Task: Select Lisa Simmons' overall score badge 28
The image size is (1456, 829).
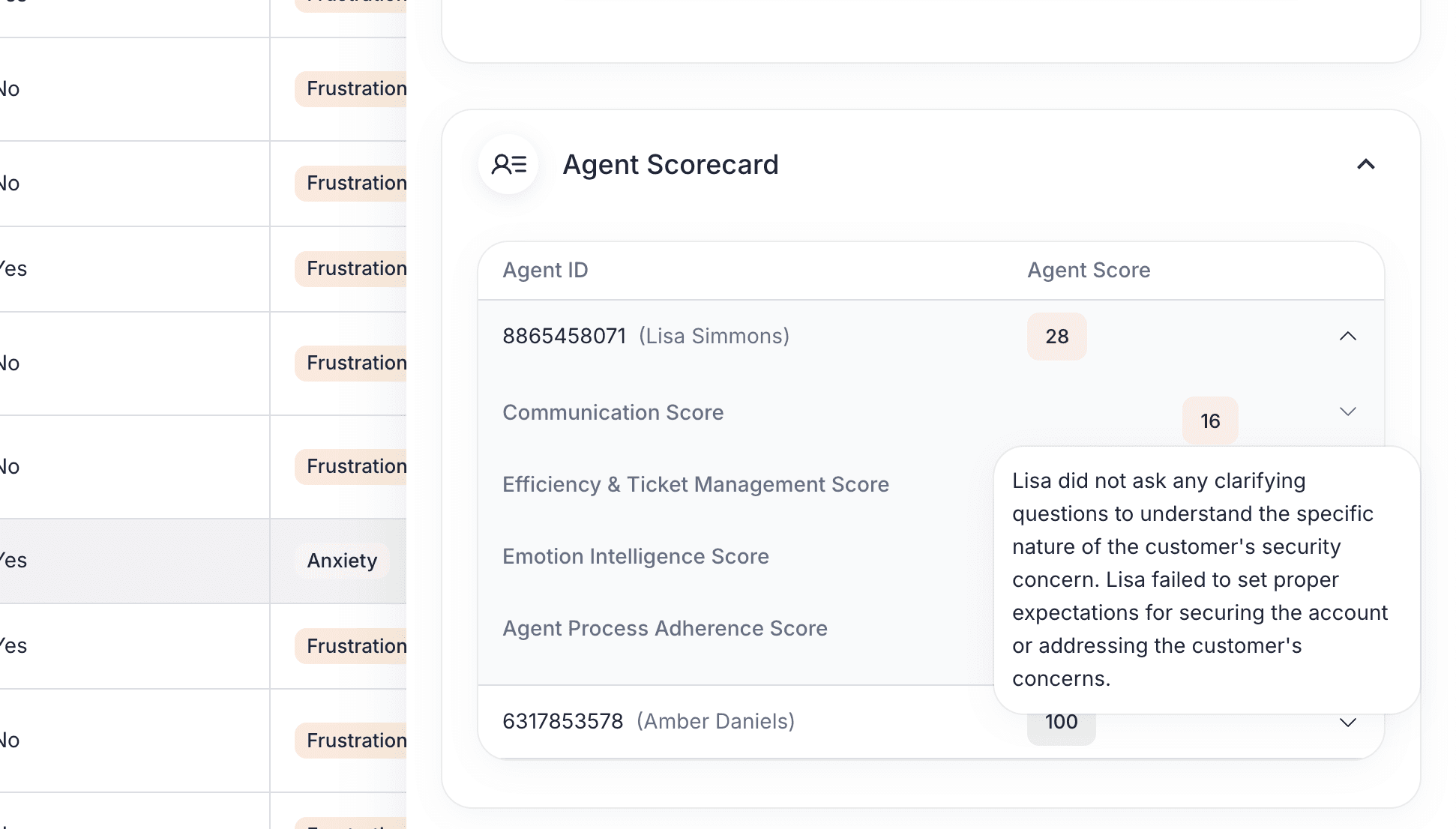Action: pyautogui.click(x=1056, y=337)
